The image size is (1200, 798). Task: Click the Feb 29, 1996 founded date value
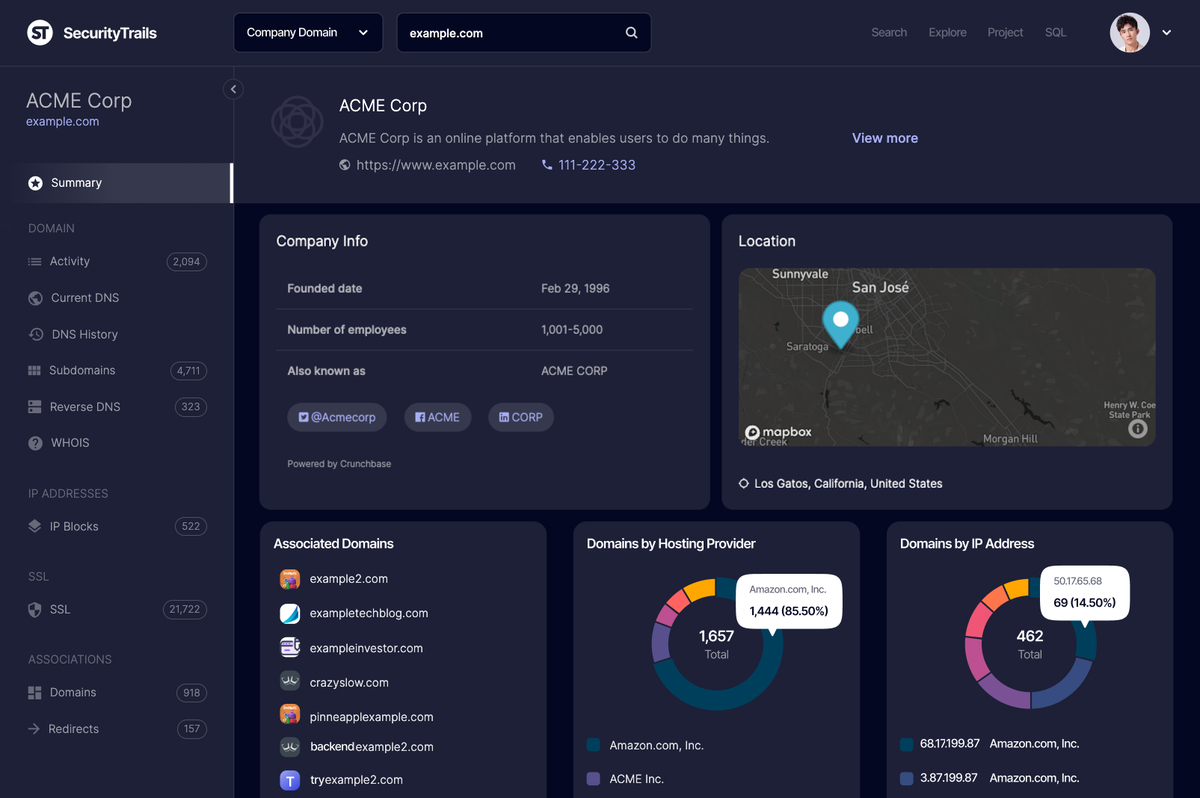[576, 289]
